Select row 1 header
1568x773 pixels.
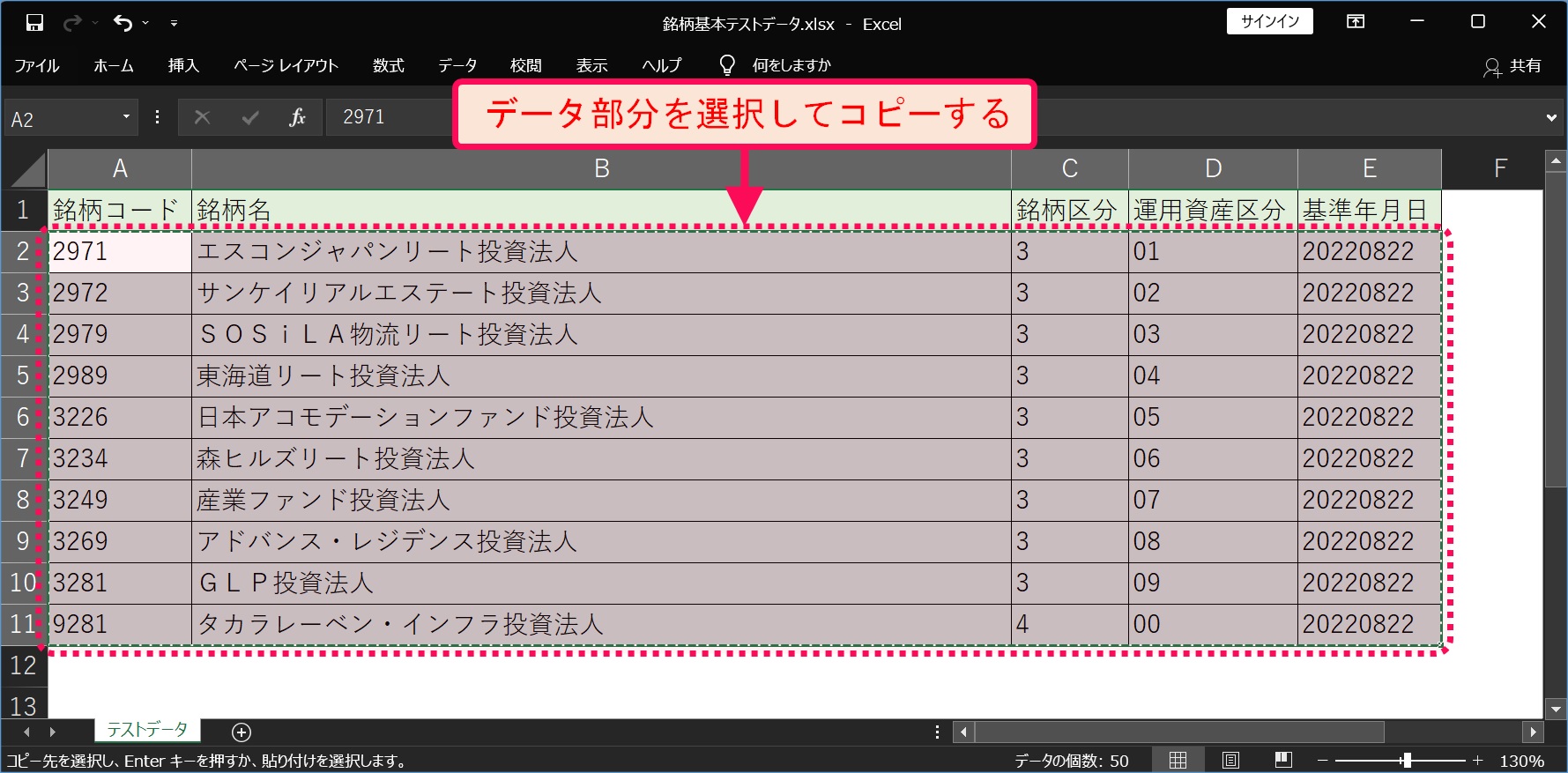[x=24, y=210]
